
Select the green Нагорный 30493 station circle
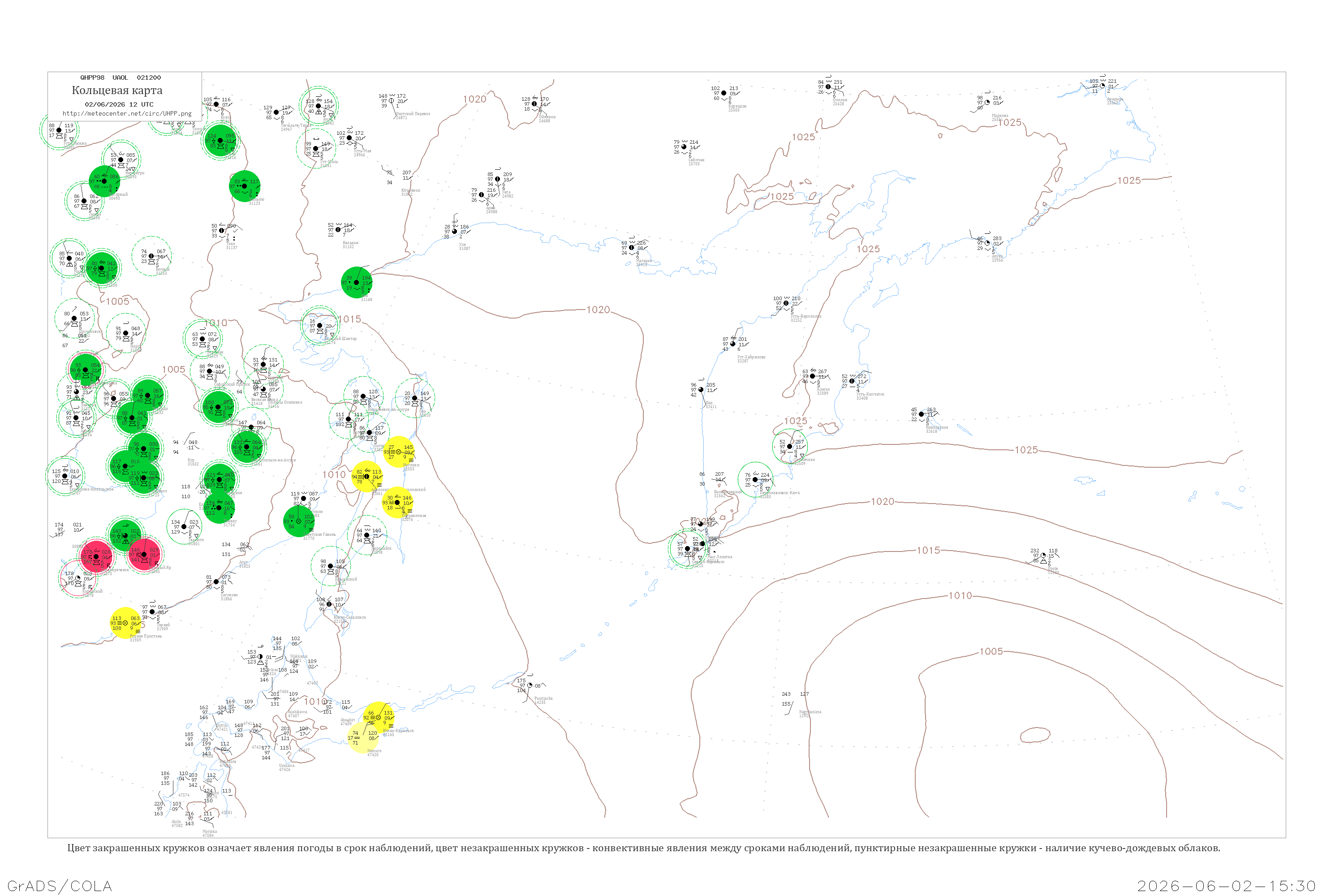click(x=104, y=181)
